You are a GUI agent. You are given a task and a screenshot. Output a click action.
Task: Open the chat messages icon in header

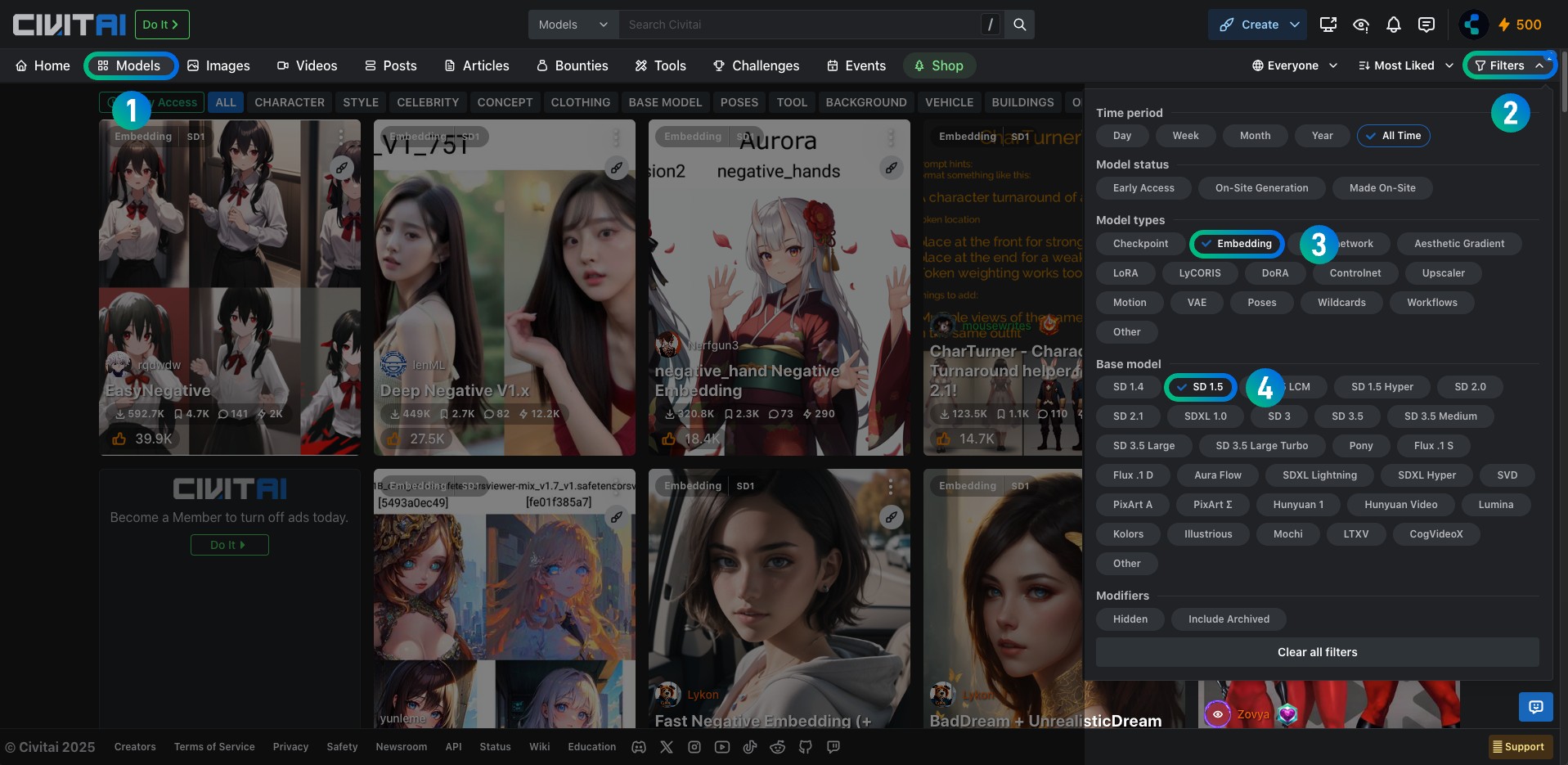tap(1426, 25)
